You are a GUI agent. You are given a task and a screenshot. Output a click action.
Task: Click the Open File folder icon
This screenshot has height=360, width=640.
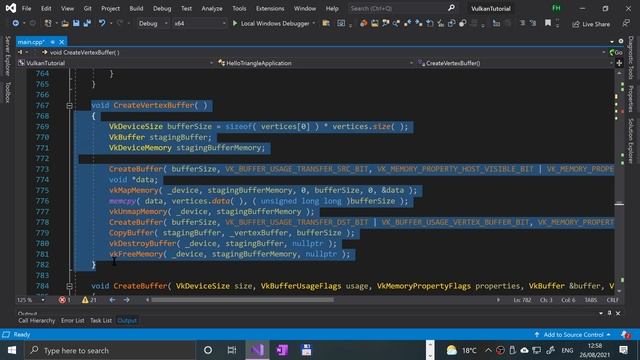coord(65,24)
